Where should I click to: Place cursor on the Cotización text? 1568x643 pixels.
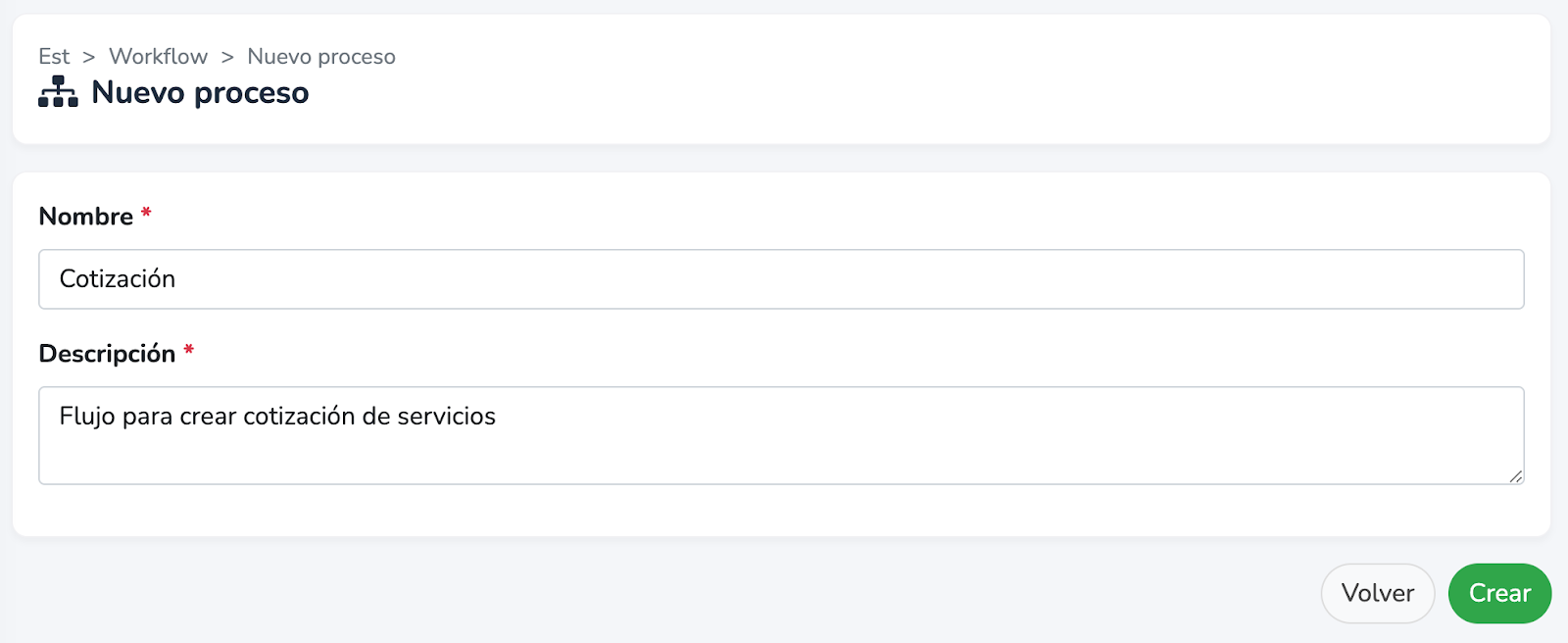coord(118,279)
